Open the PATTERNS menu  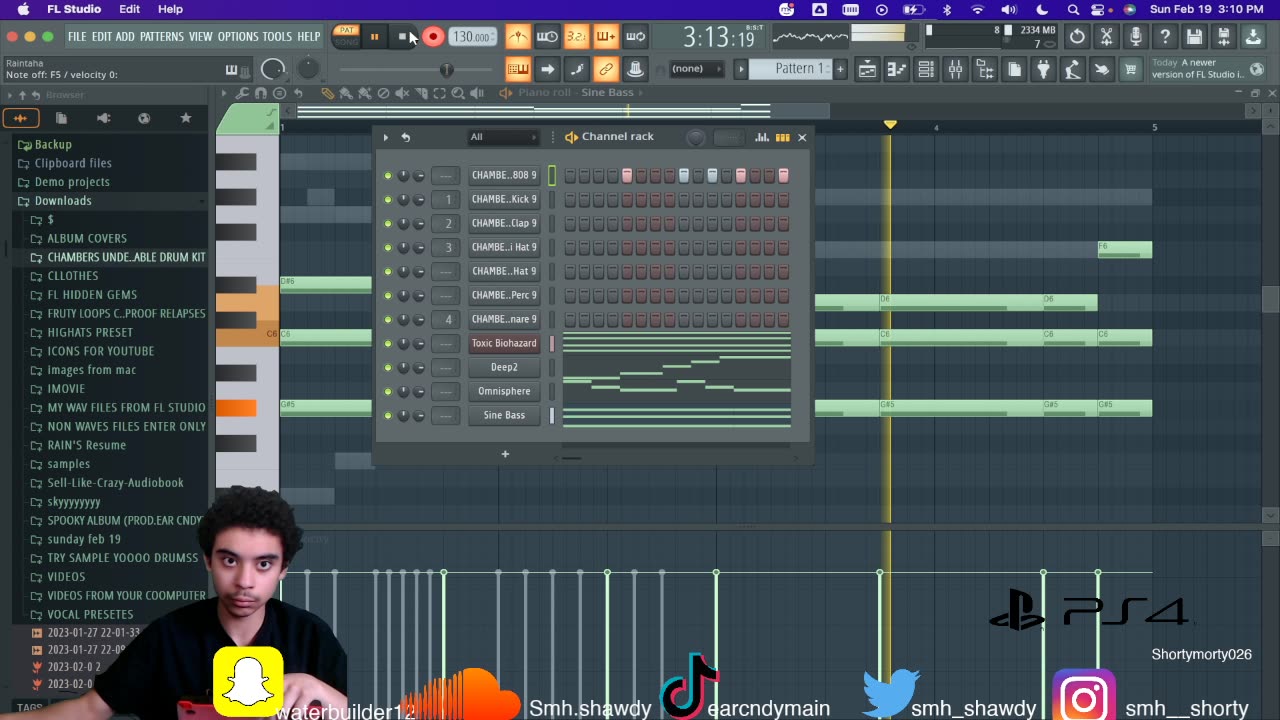(x=161, y=37)
